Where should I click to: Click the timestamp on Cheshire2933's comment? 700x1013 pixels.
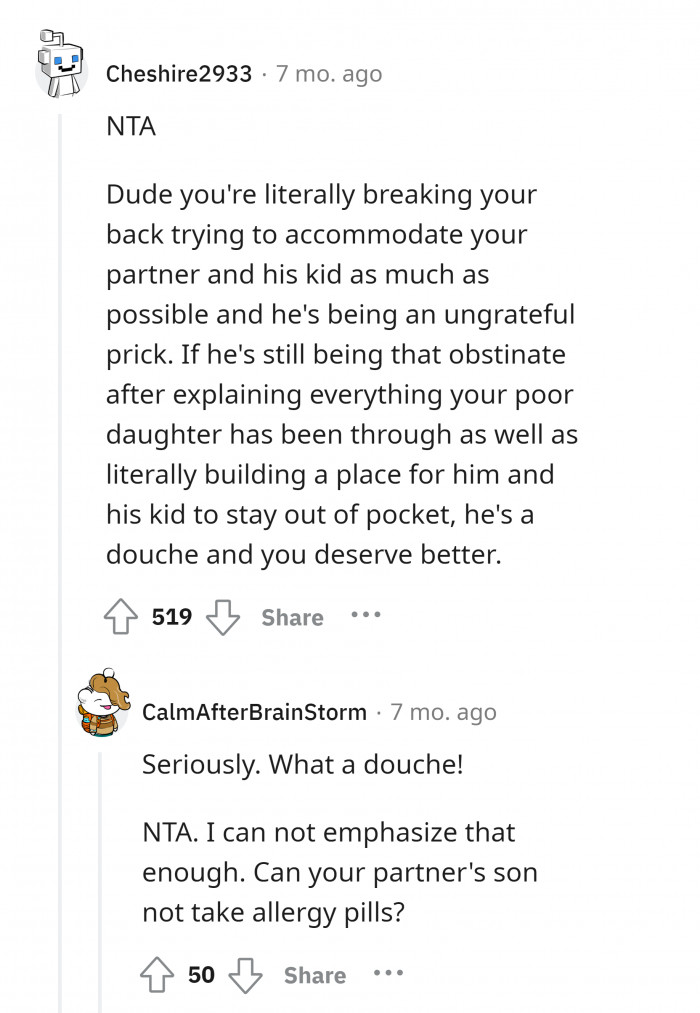click(328, 74)
